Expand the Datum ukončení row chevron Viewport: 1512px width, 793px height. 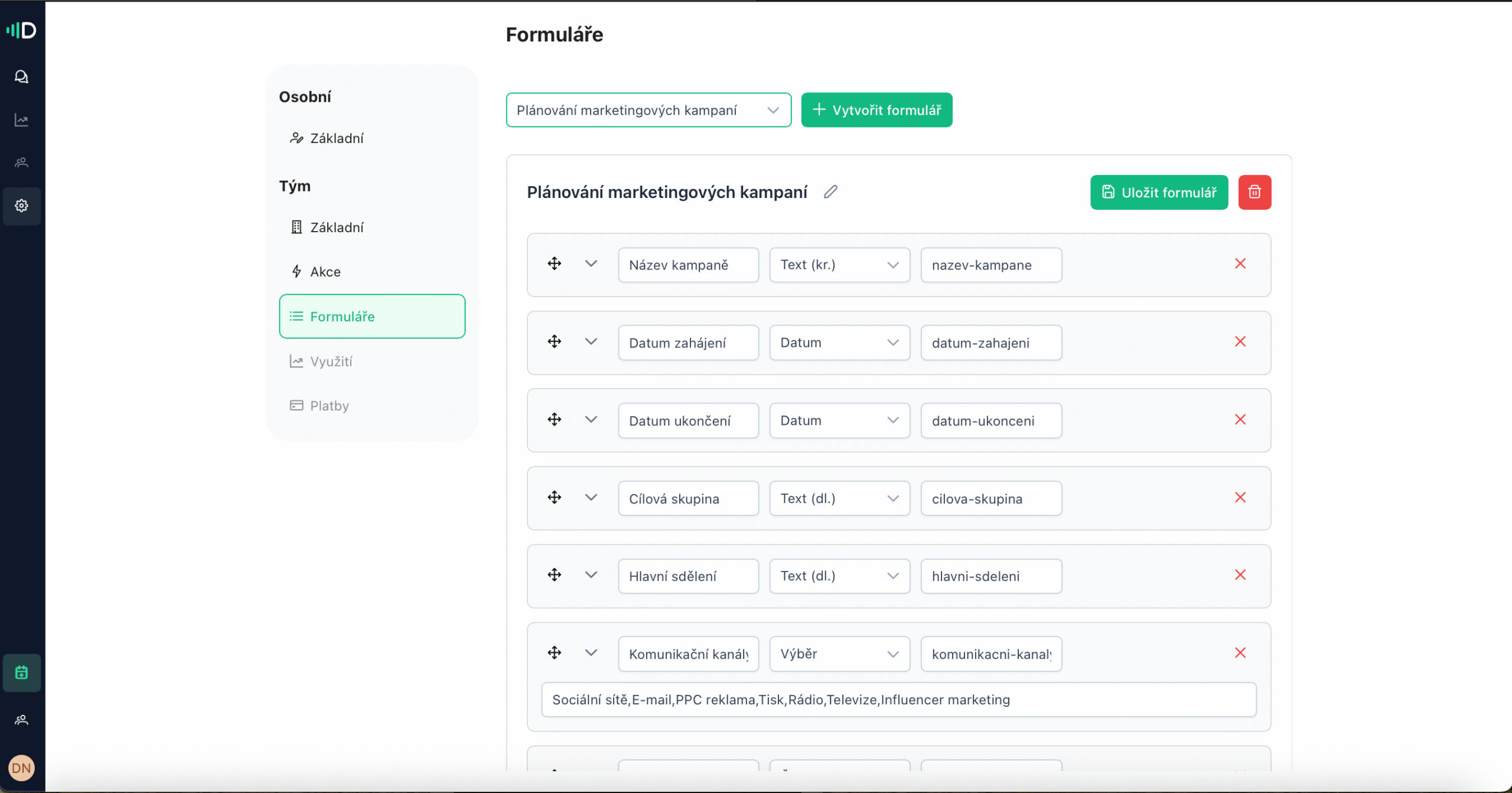(x=591, y=420)
